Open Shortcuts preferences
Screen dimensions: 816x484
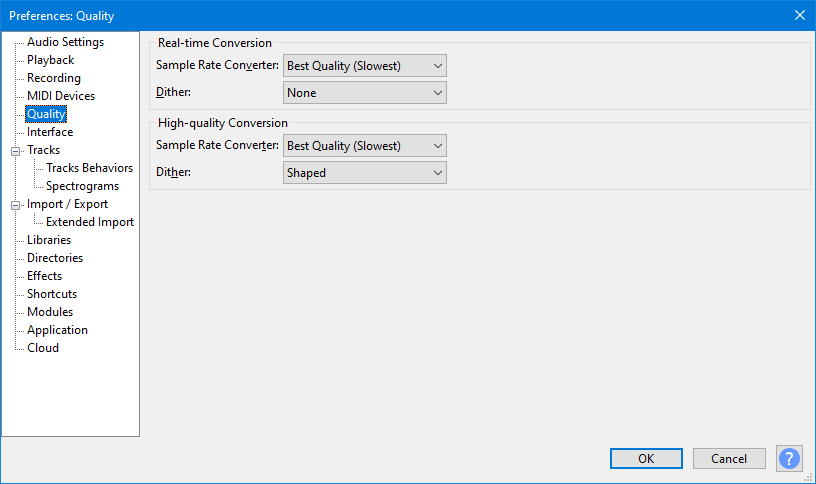(52, 294)
